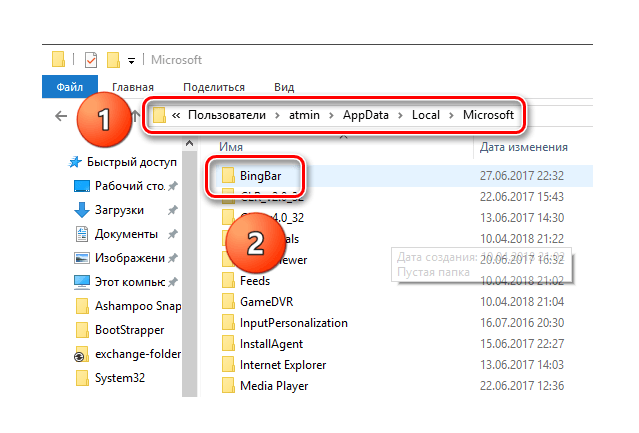The height and width of the screenshot is (433, 639).
Task: Switch to the Главная tab
Action: [x=133, y=87]
